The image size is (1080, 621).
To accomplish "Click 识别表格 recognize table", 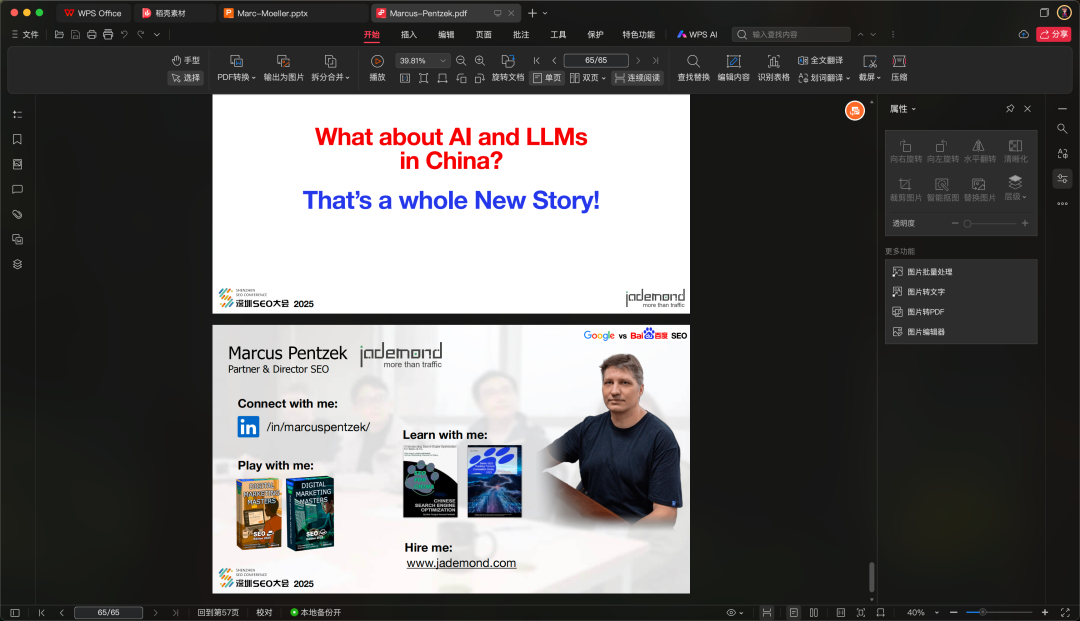I will pos(773,68).
